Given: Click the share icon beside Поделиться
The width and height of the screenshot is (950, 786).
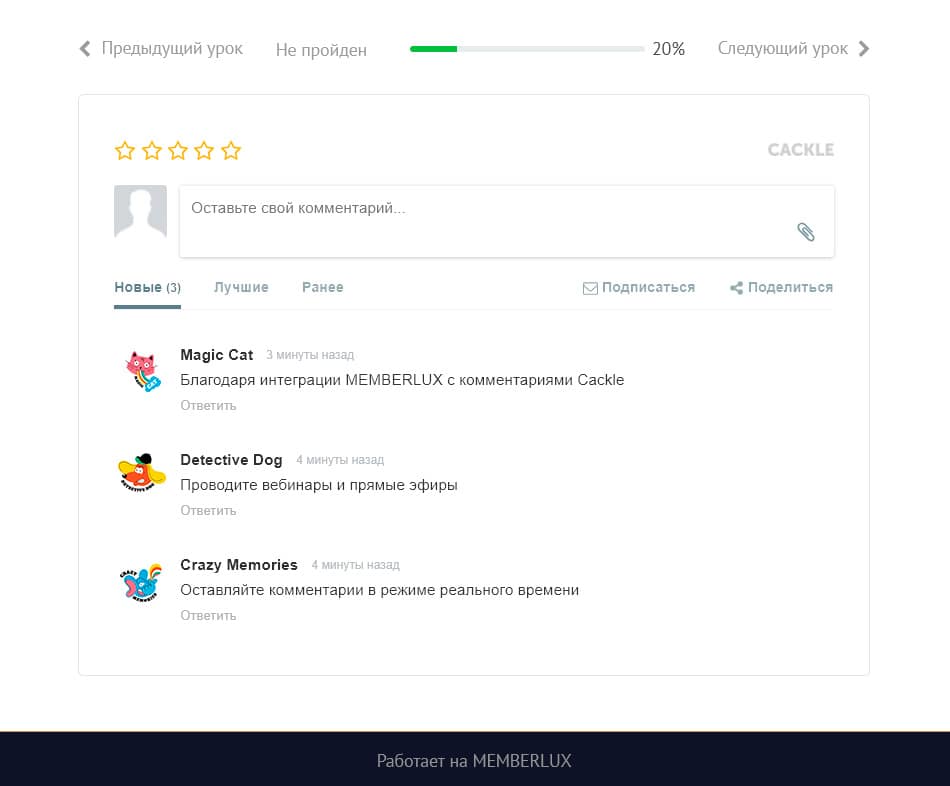Looking at the screenshot, I should click(x=736, y=288).
